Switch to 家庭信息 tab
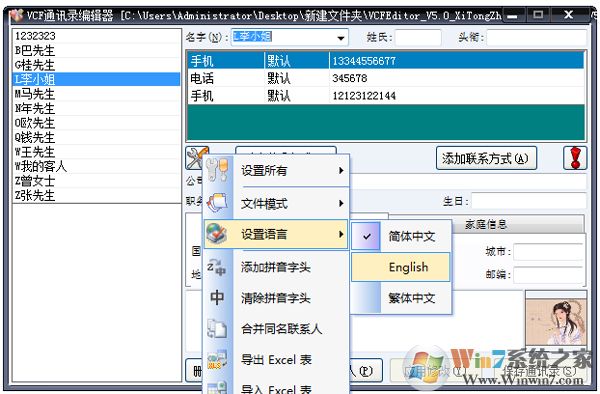 tap(486, 224)
